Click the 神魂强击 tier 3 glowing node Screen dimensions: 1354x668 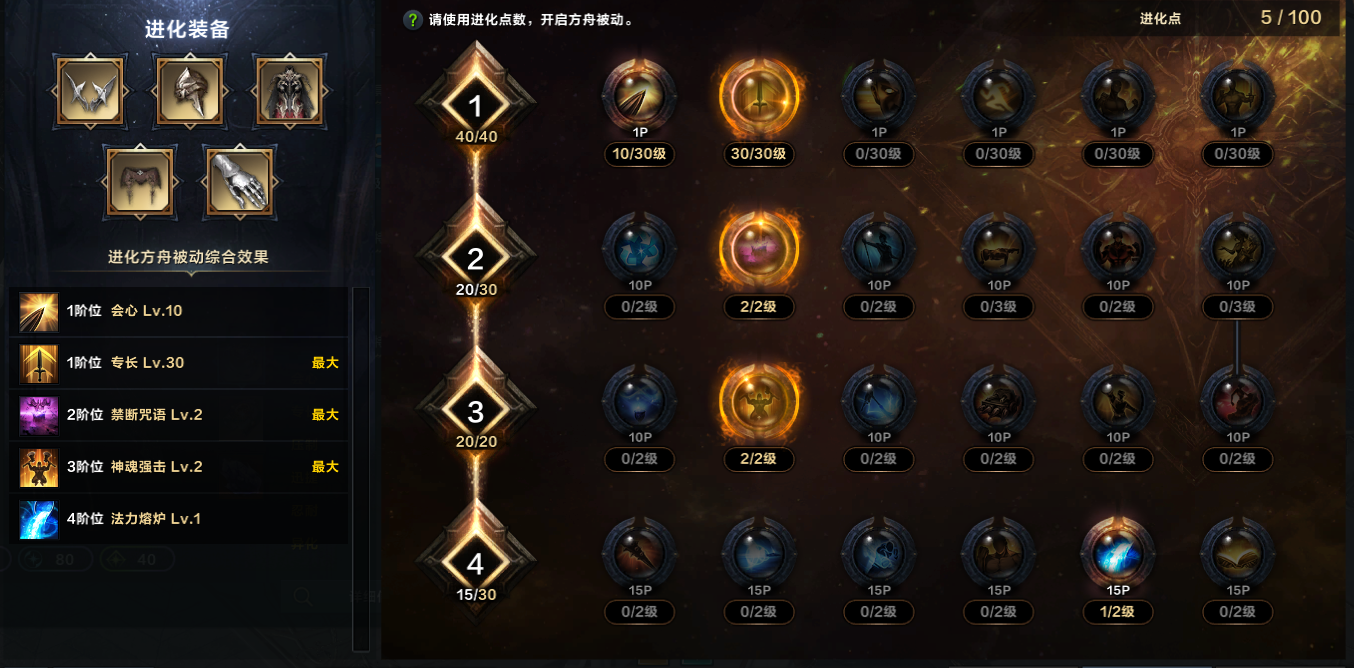tap(759, 400)
